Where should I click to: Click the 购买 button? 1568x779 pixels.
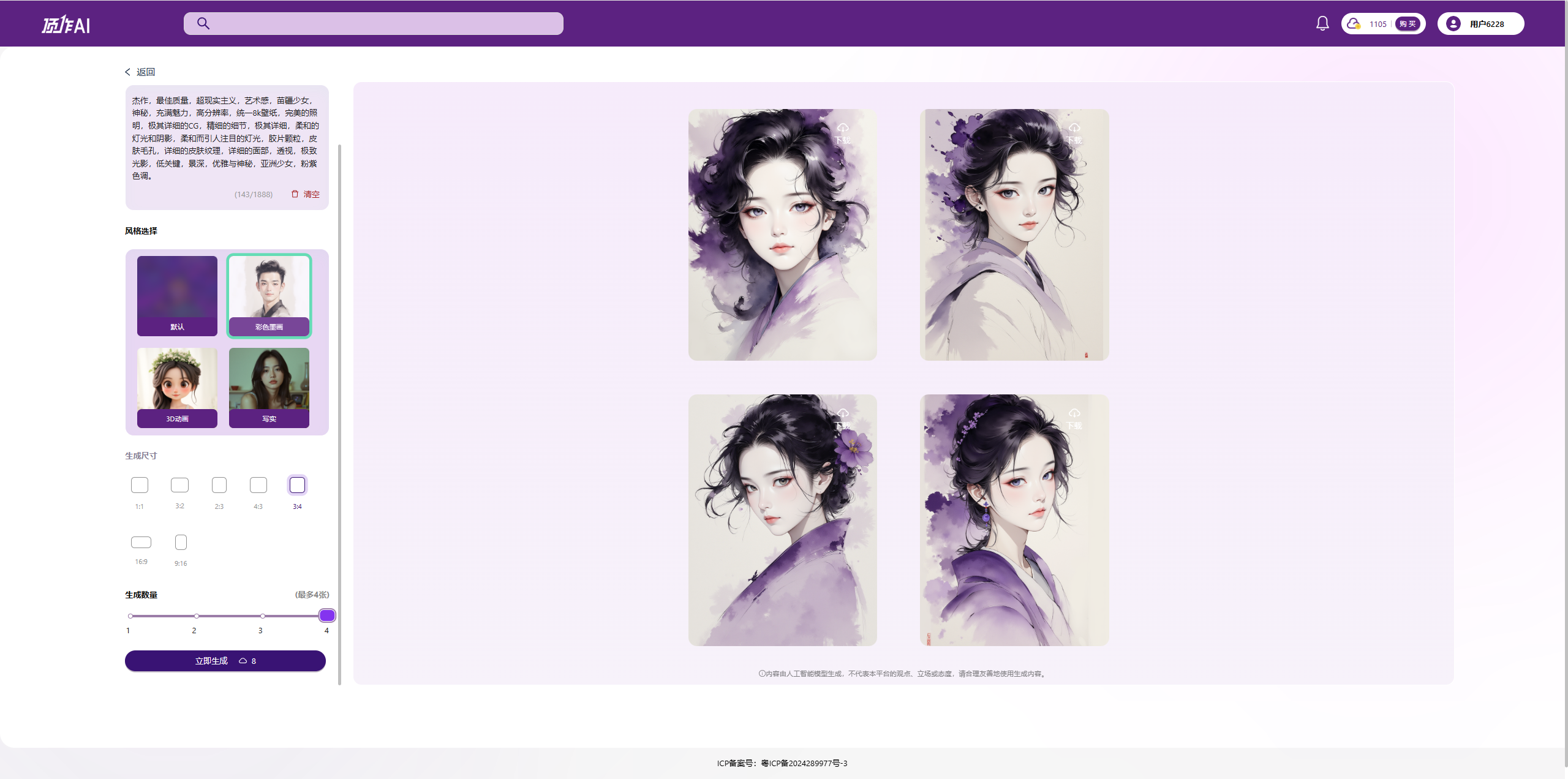point(1408,24)
